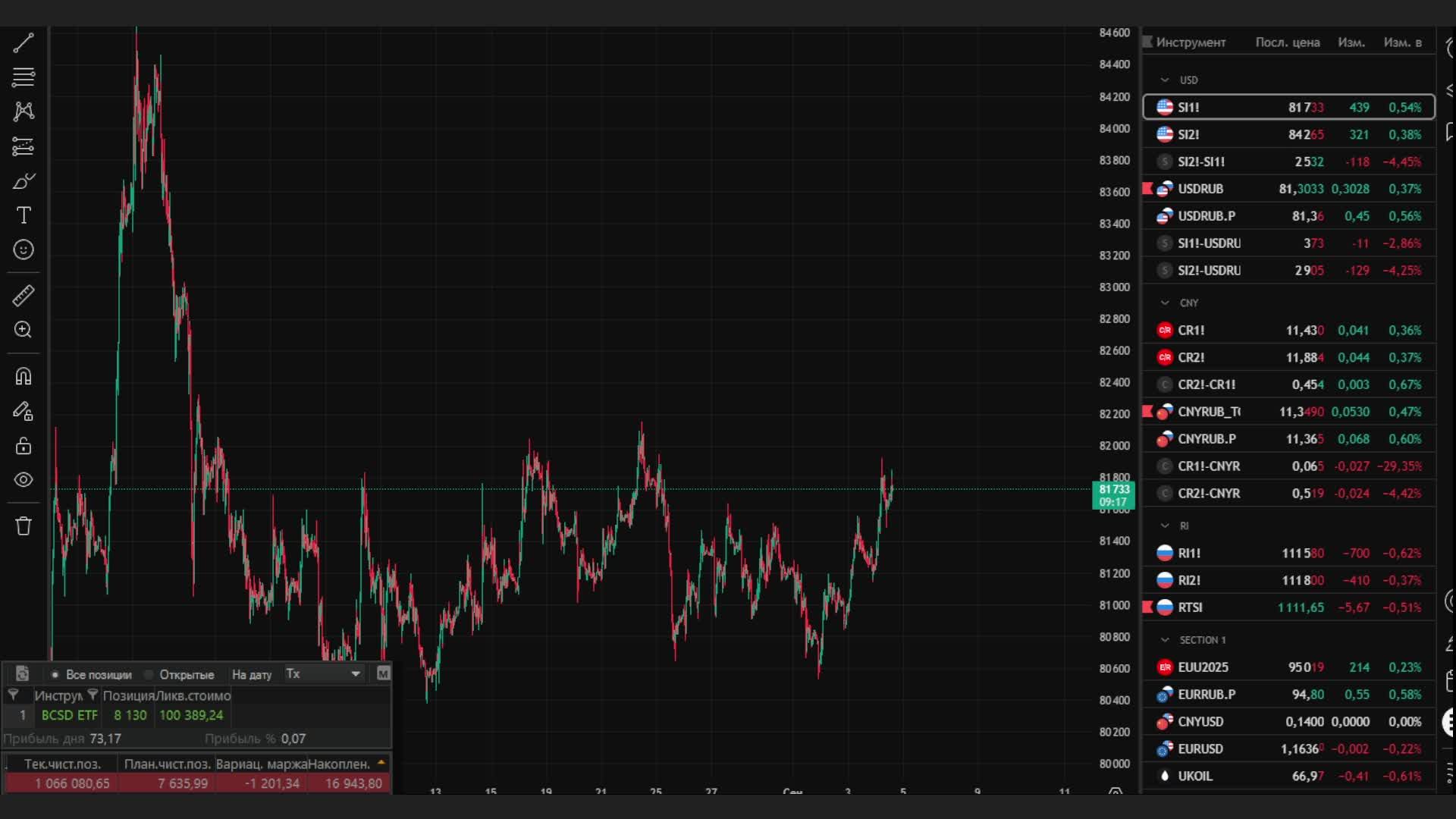Select the 'Все позиции' radio button
Screen dimensions: 1456x819
pos(55,674)
